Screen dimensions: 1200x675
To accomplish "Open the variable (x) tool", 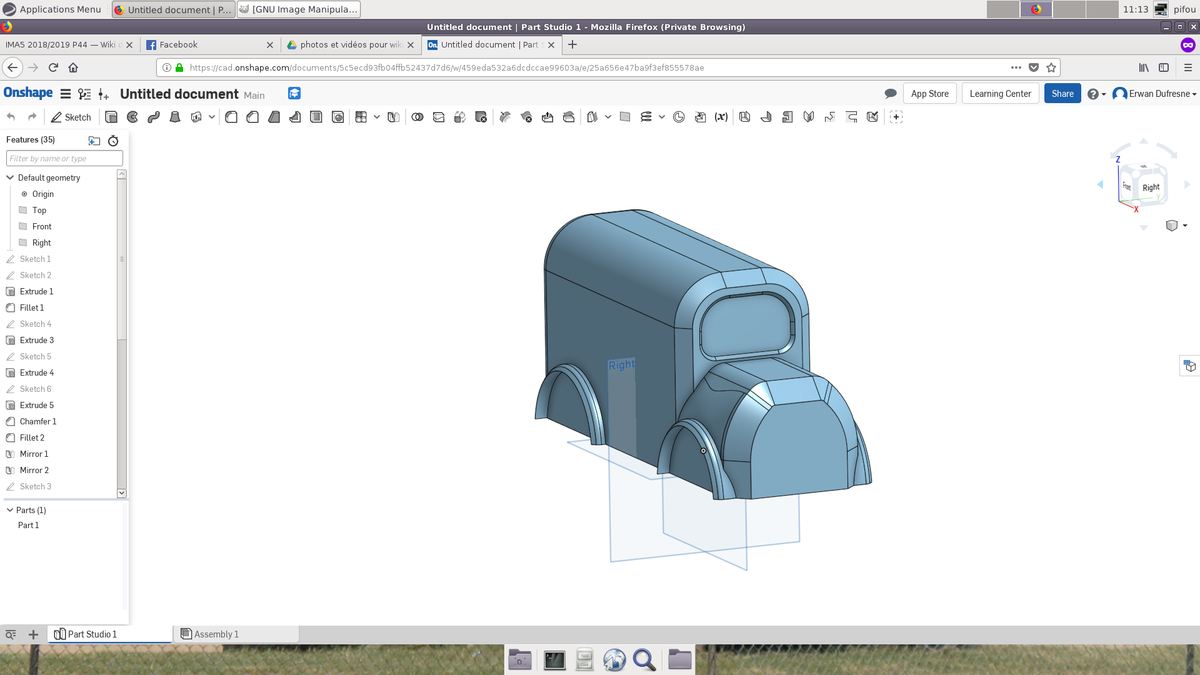I will (720, 117).
